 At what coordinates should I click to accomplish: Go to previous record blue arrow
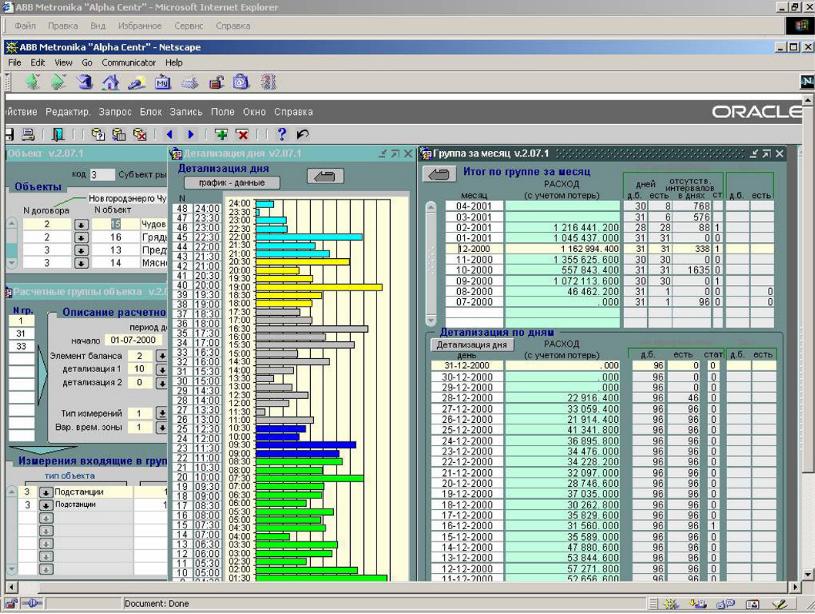169,135
